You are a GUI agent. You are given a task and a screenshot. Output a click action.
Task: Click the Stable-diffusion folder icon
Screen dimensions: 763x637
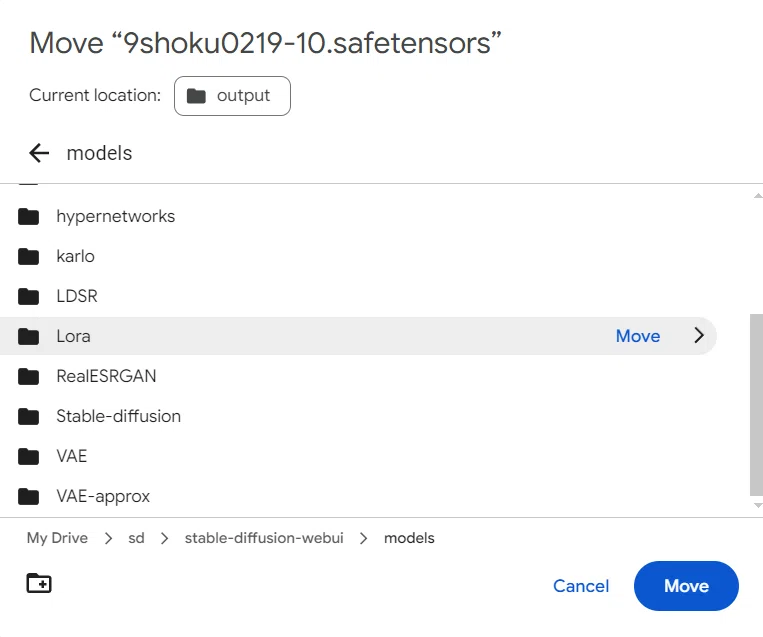[x=28, y=417]
